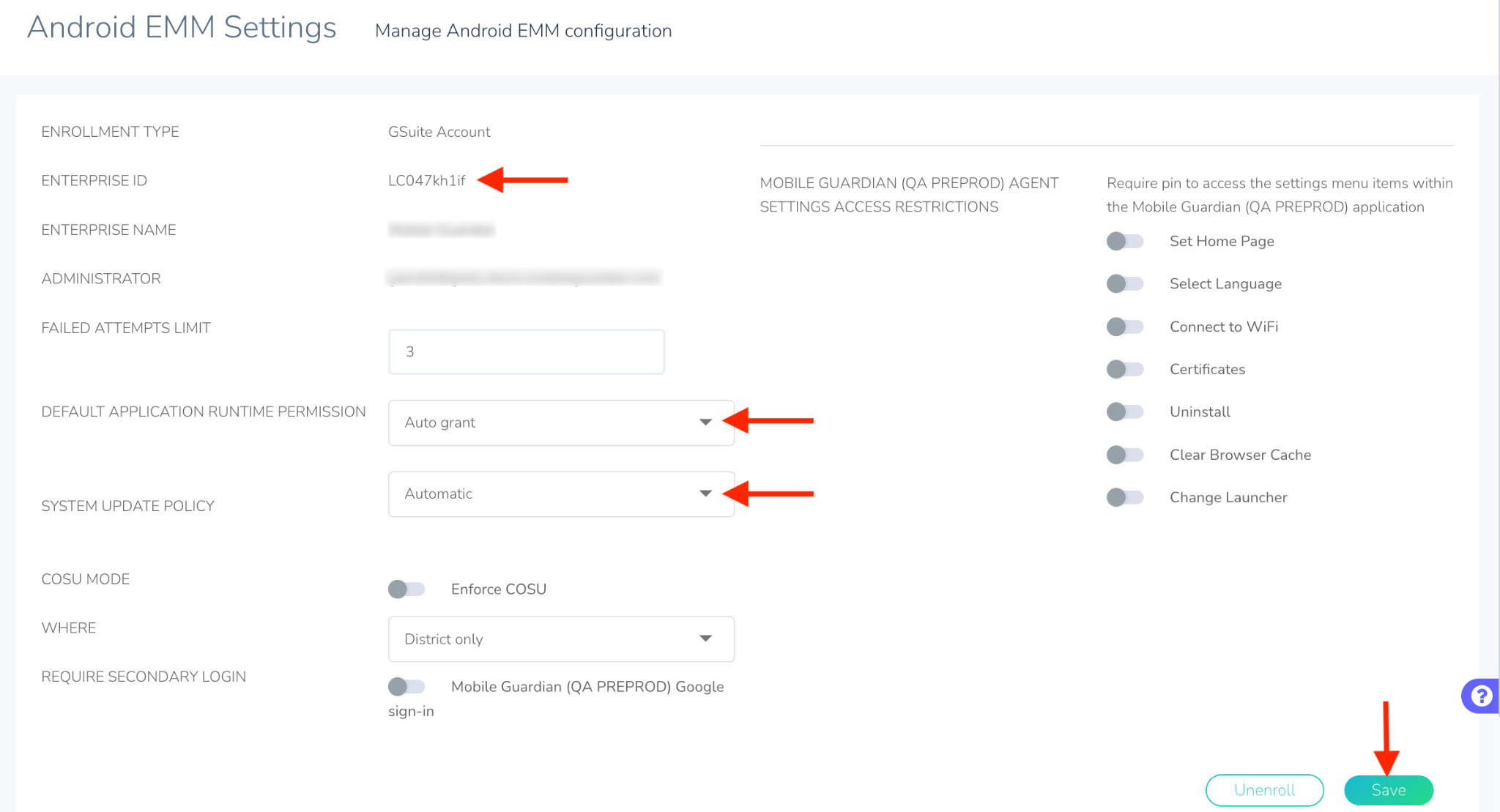Toggle Connect to WiFi restriction
The image size is (1500, 812).
pyautogui.click(x=1125, y=327)
